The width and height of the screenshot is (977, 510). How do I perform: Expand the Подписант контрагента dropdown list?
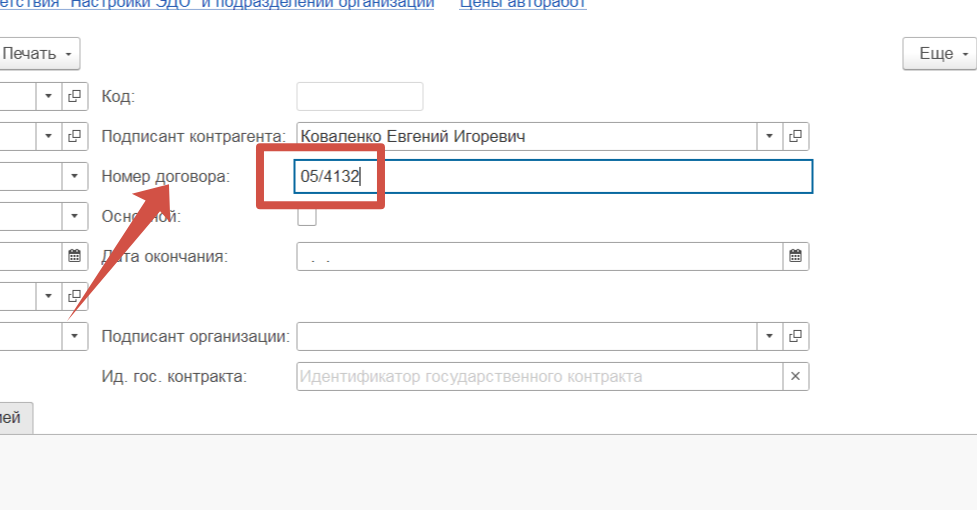tap(769, 136)
